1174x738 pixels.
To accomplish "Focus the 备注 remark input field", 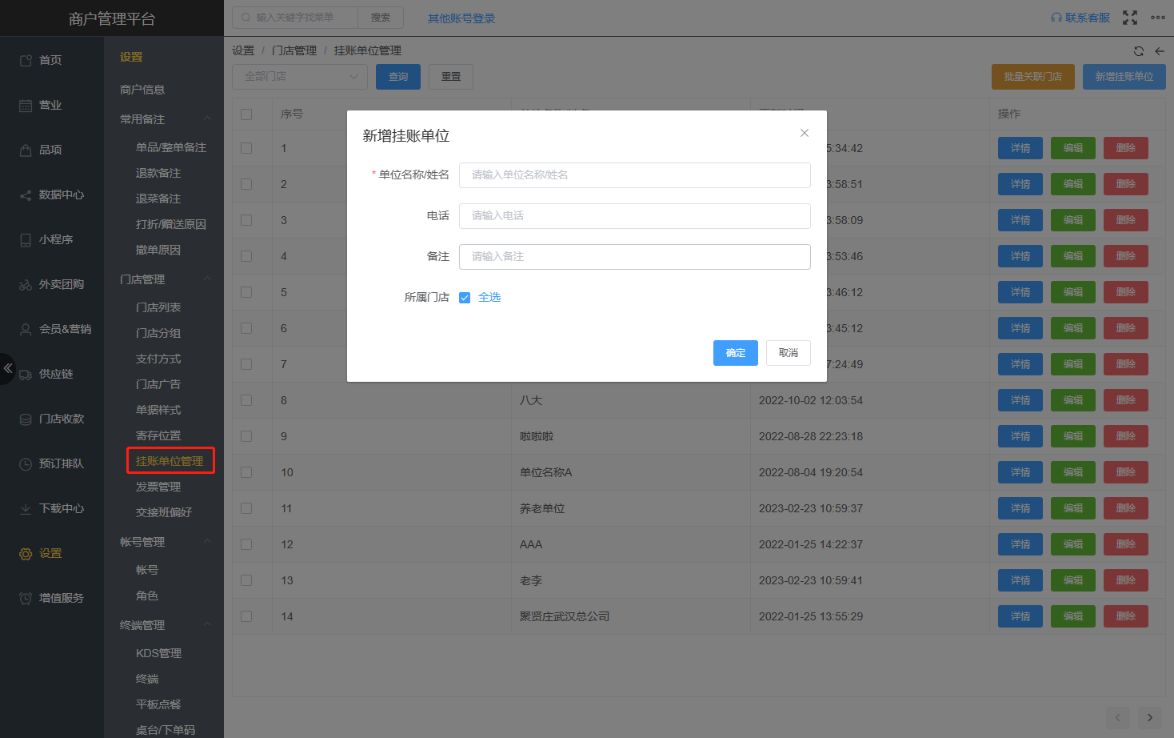I will click(635, 257).
